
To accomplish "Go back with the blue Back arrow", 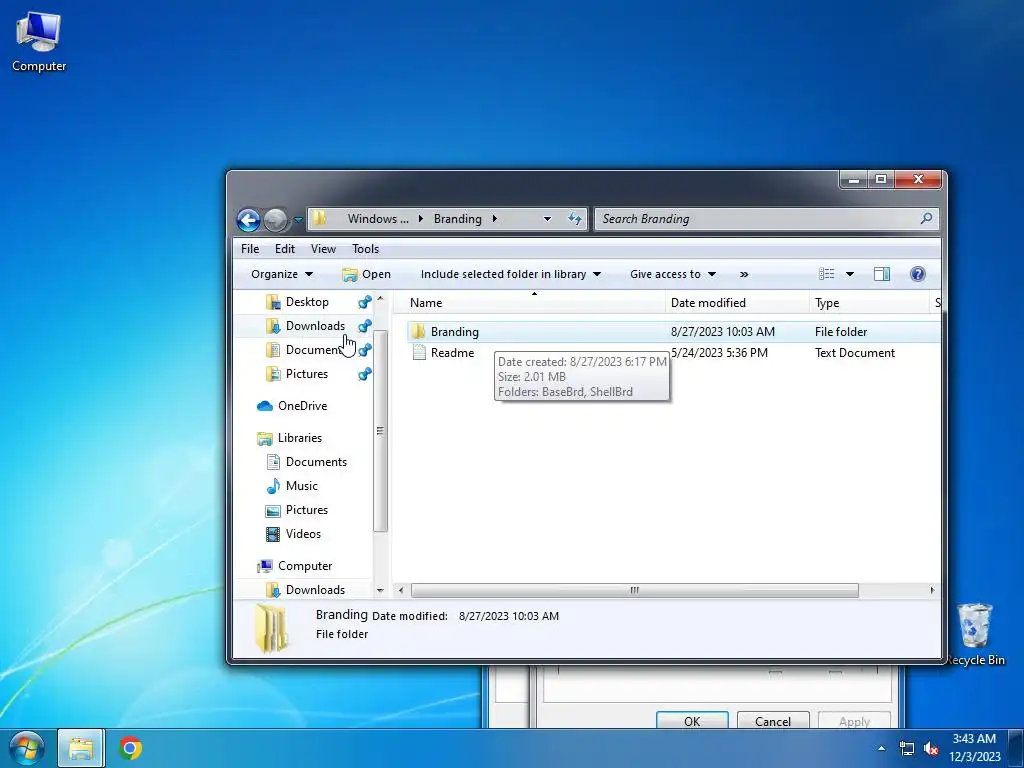I will click(248, 220).
